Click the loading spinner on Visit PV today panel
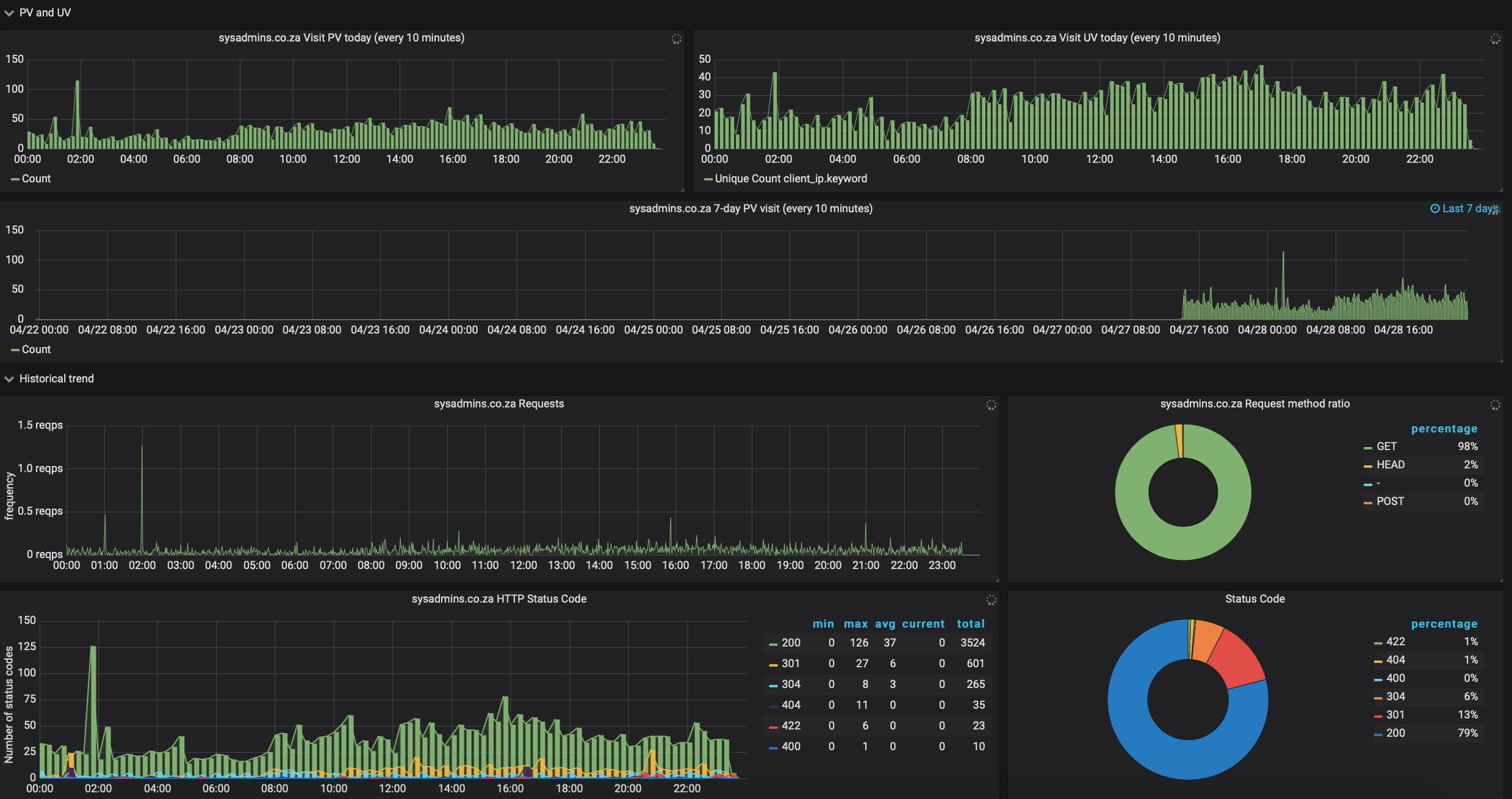This screenshot has width=1512, height=799. pyautogui.click(x=677, y=38)
